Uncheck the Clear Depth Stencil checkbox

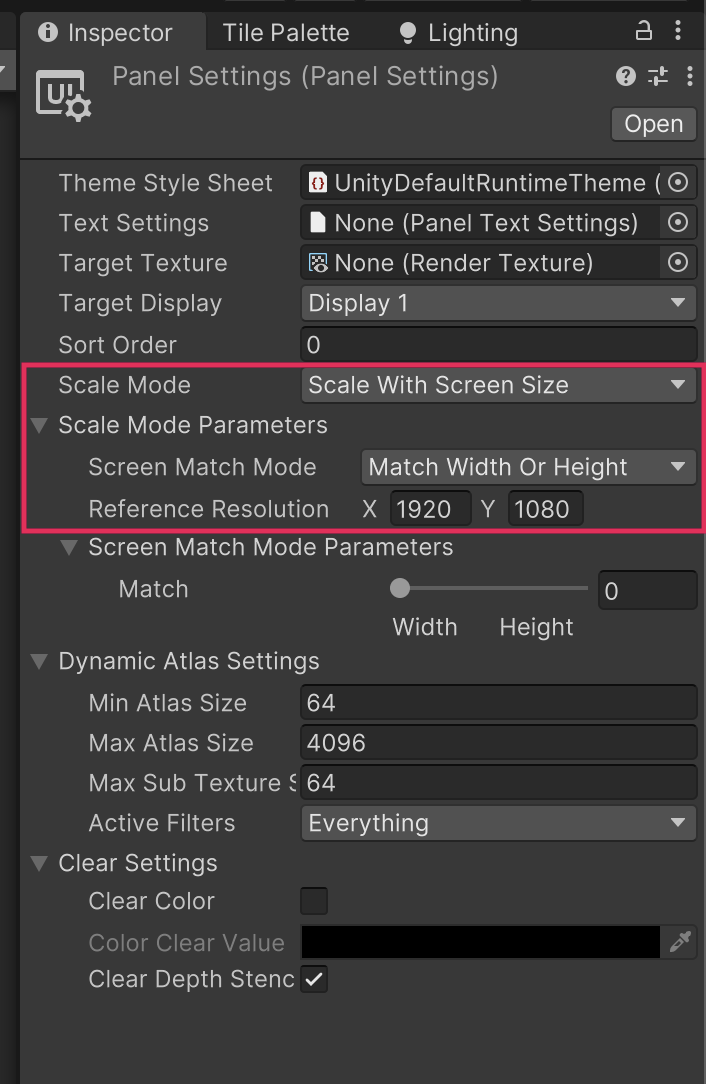click(314, 979)
